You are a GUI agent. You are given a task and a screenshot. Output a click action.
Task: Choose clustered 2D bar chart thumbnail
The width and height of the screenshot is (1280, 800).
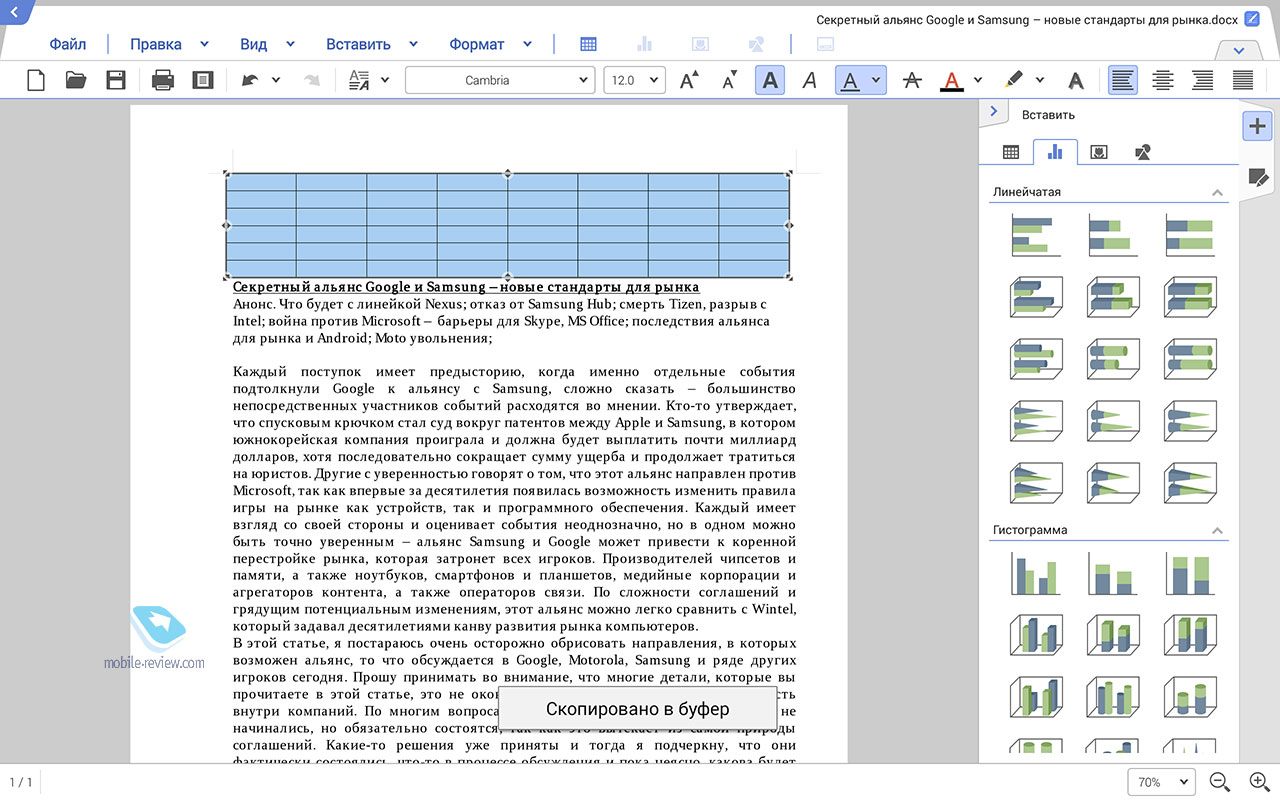pyautogui.click(x=1036, y=235)
